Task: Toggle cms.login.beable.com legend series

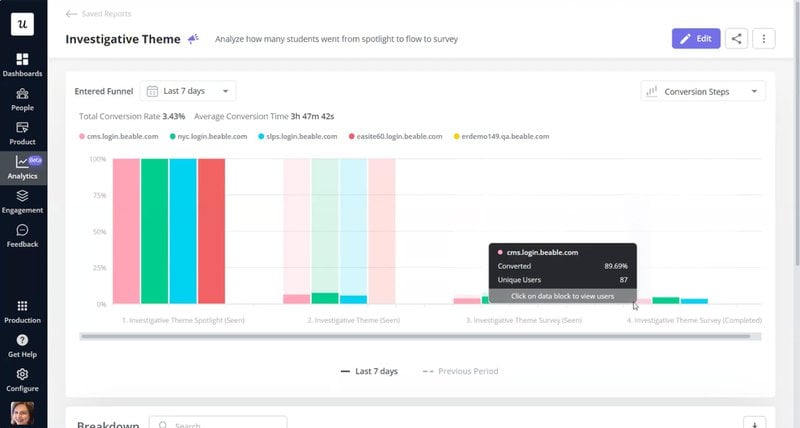Action: (x=122, y=136)
